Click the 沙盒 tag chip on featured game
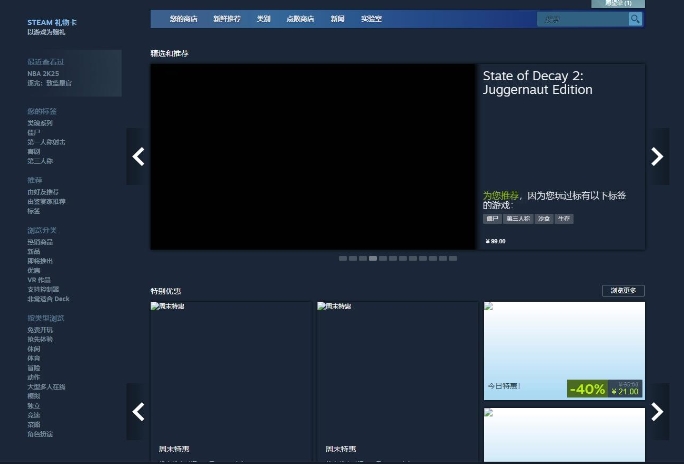Screen dimensions: 684x464 pos(544,218)
